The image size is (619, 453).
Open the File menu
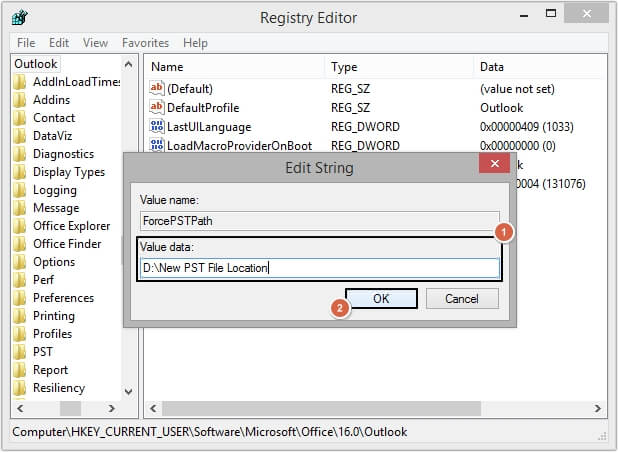click(26, 43)
